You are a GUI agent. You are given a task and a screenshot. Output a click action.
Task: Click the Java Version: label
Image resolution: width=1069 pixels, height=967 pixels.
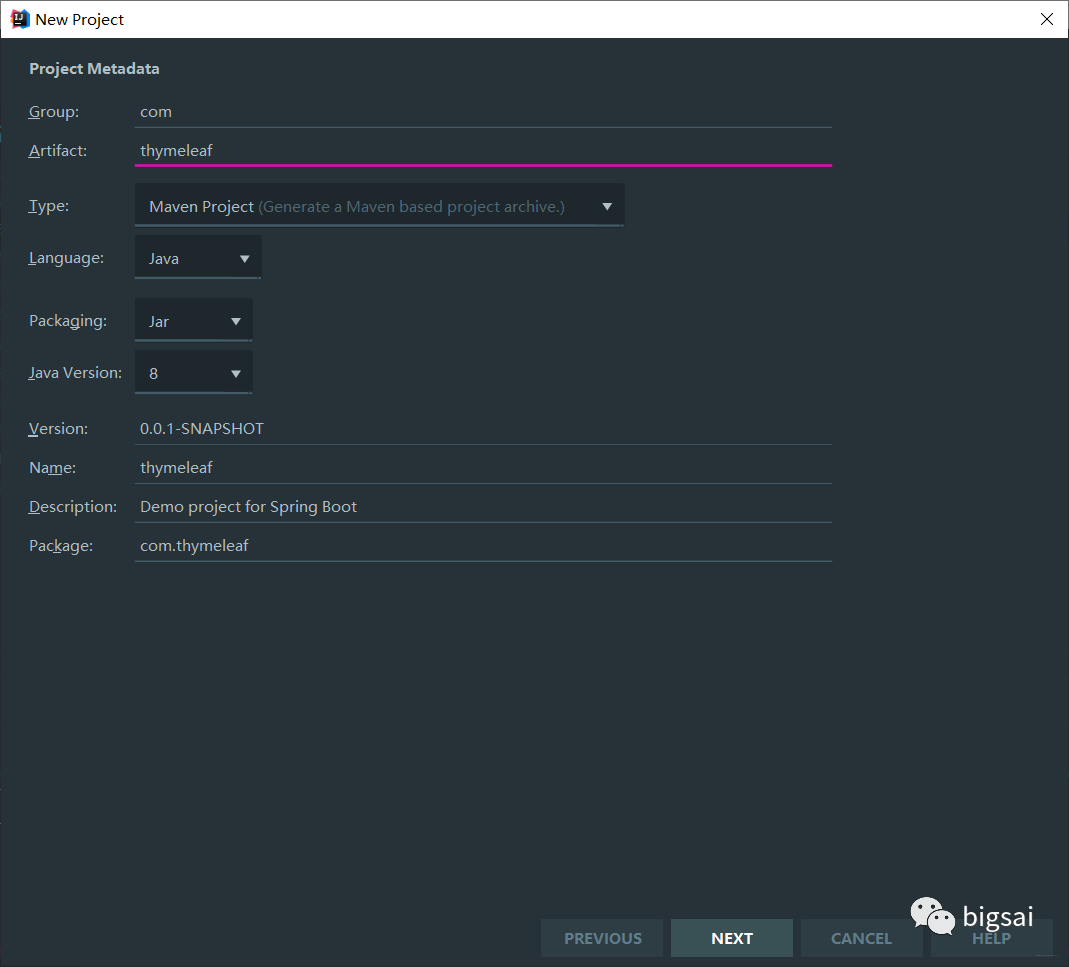[x=75, y=372]
